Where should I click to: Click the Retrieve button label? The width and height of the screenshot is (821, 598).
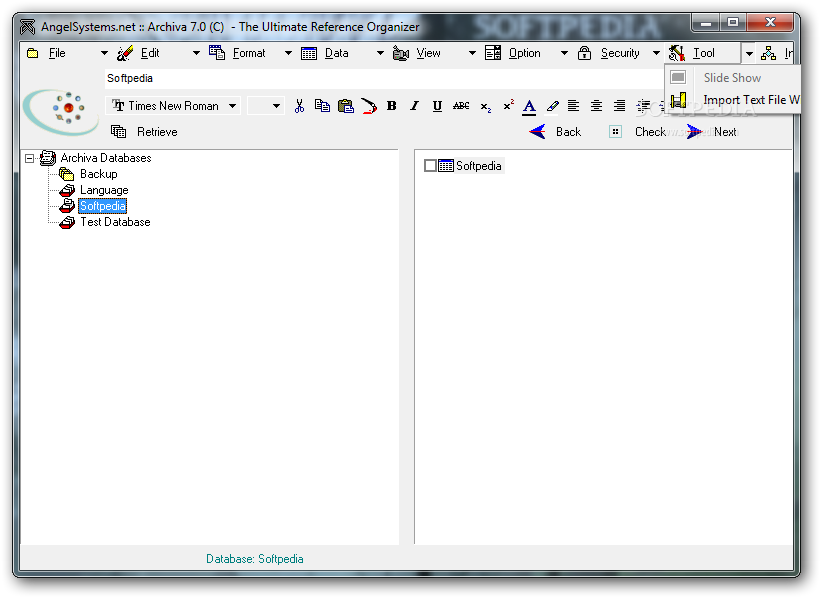(x=157, y=132)
